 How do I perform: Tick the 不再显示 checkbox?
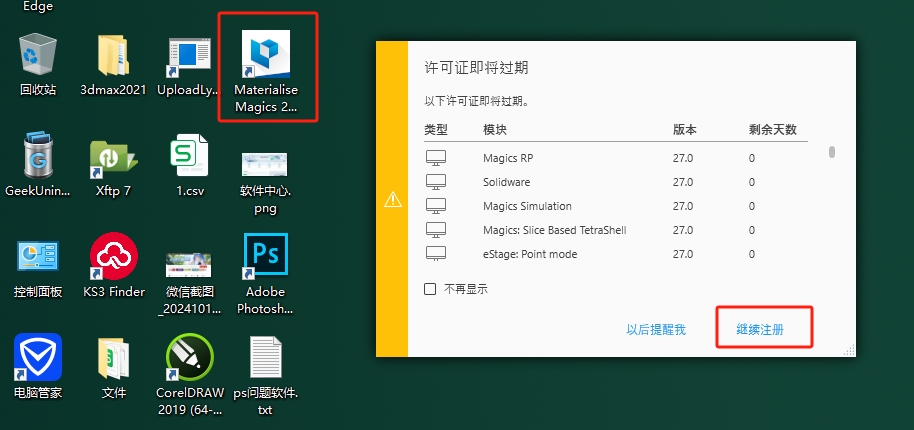[x=430, y=289]
